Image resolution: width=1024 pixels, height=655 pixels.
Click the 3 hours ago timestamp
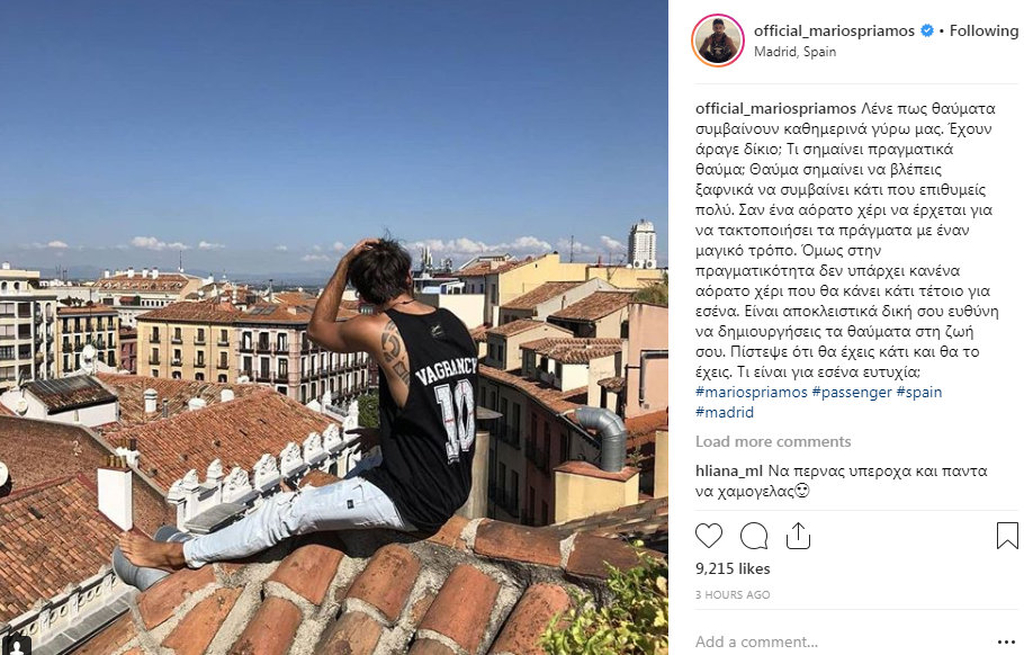pos(733,595)
